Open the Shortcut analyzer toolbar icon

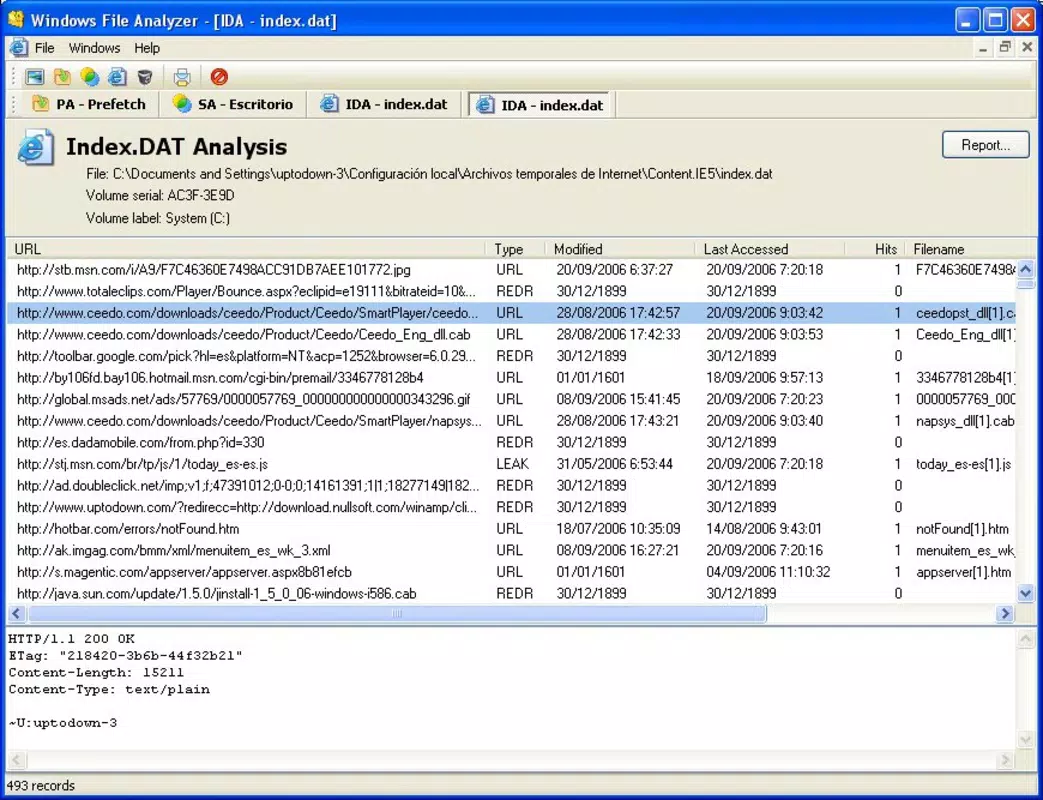pyautogui.click(x=89, y=77)
